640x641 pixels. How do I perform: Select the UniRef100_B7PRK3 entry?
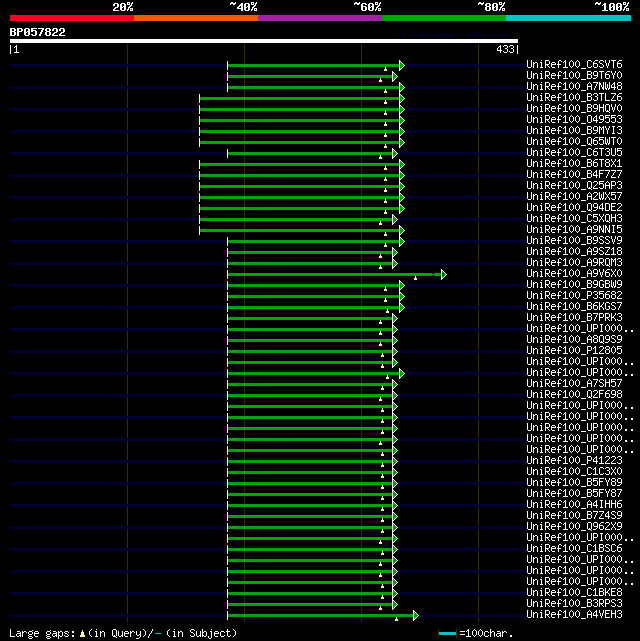[x=574, y=318]
